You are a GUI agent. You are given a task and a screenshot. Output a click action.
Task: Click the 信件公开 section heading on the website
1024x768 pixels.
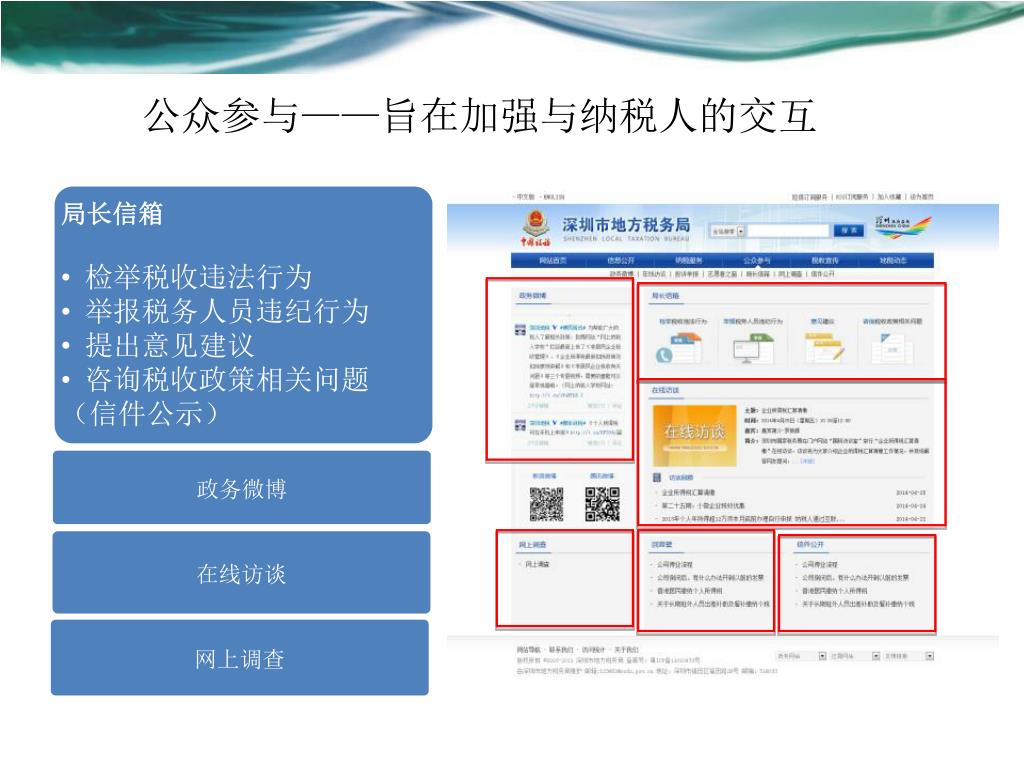810,545
